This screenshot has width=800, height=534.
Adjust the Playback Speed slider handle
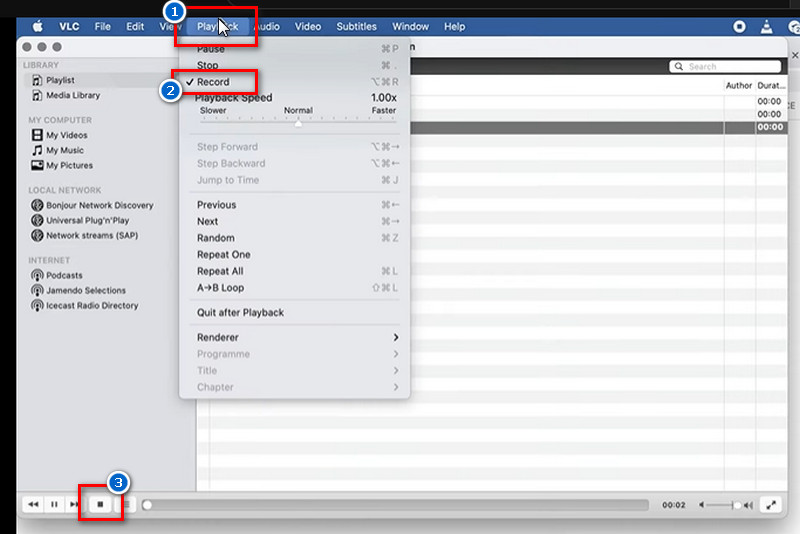tap(298, 123)
